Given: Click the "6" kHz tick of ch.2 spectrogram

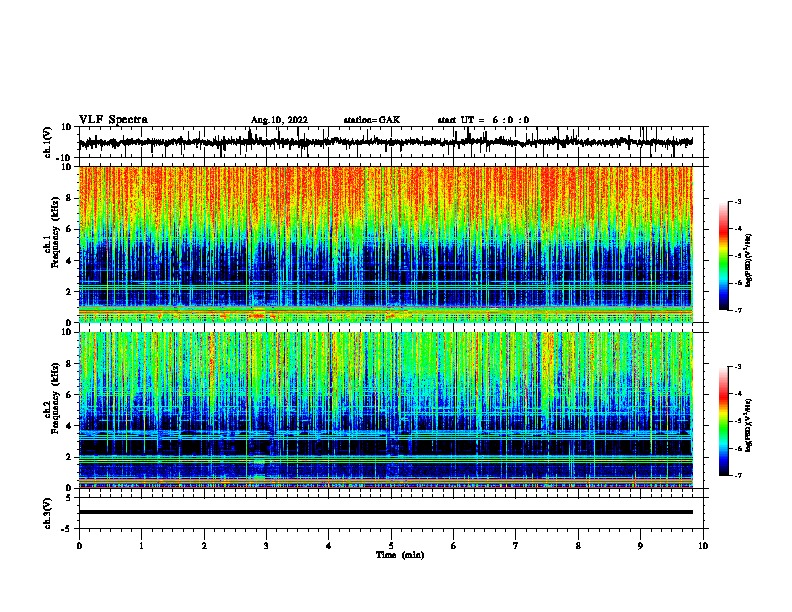Looking at the screenshot, I should point(69,395).
